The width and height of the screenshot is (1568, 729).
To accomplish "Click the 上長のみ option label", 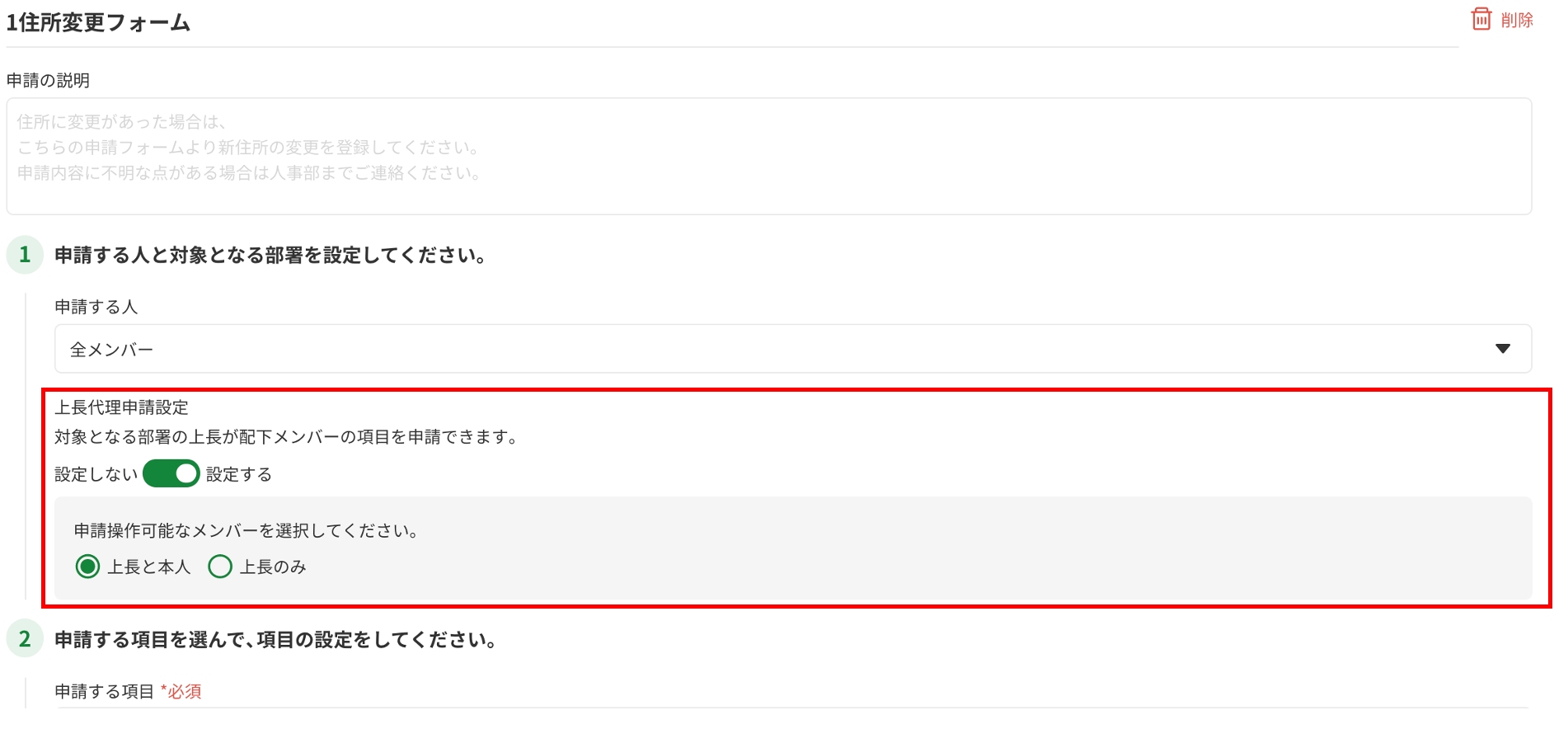I will [273, 567].
